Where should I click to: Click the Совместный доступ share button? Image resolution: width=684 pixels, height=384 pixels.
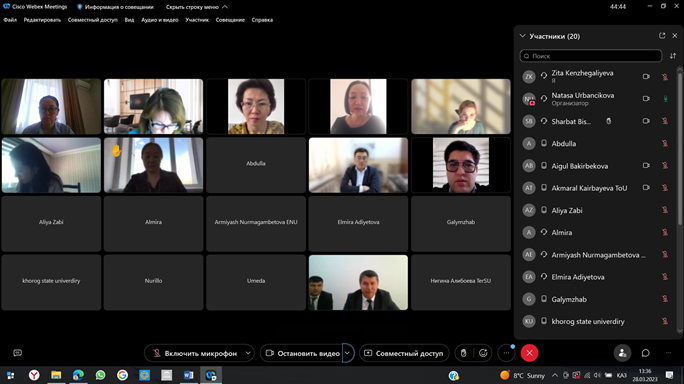[x=404, y=353]
